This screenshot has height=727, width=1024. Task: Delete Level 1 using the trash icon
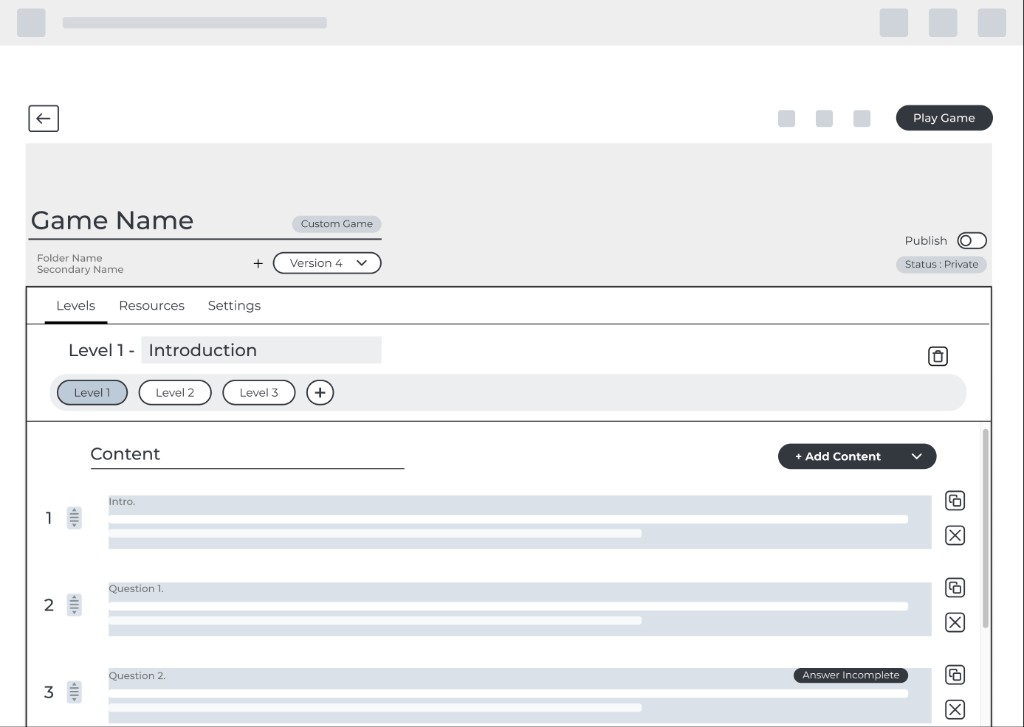tap(937, 355)
